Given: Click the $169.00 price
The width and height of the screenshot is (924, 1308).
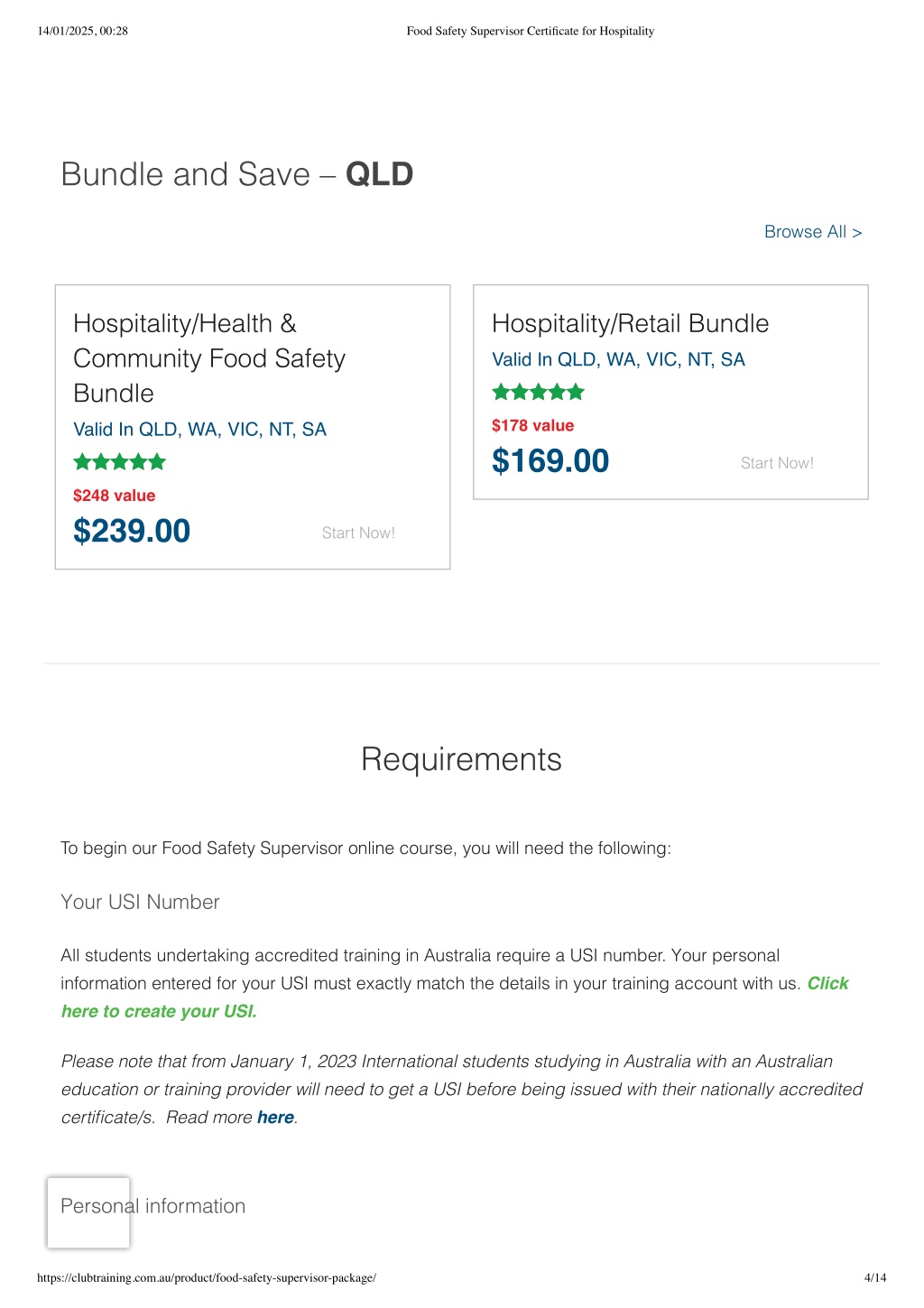Looking at the screenshot, I should pos(550,461).
